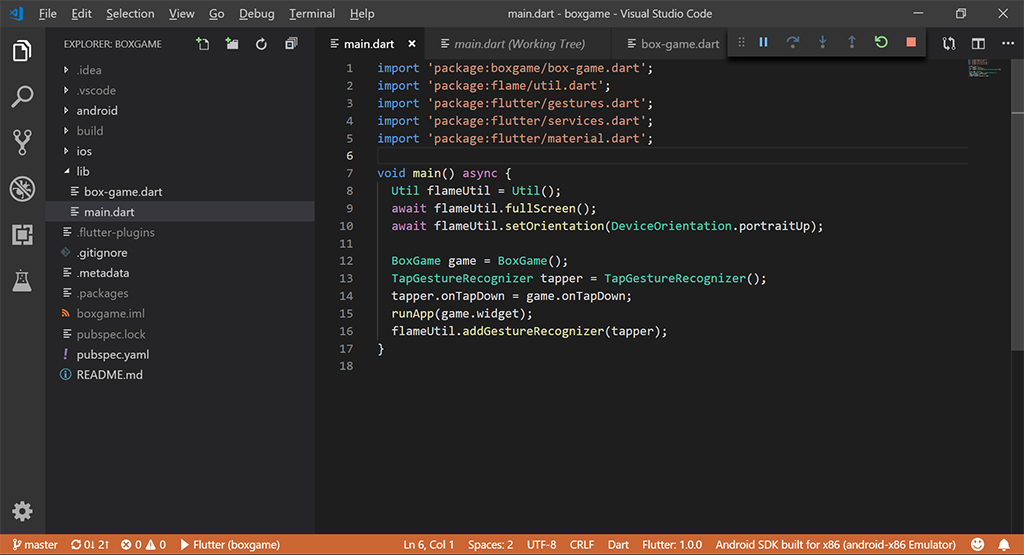Collapse all folders in Explorer
Screen dimensions: 1024x555
[x=291, y=44]
